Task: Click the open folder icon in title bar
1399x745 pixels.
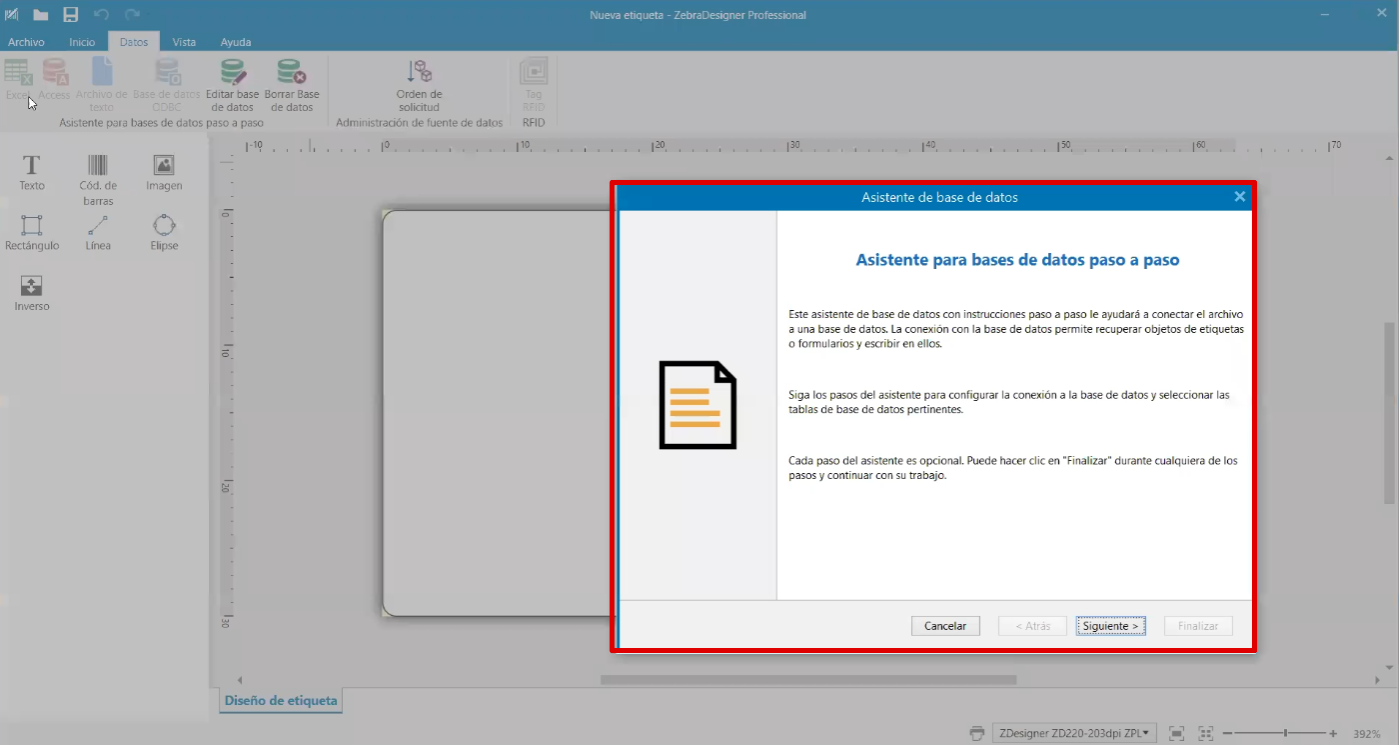Action: point(41,15)
